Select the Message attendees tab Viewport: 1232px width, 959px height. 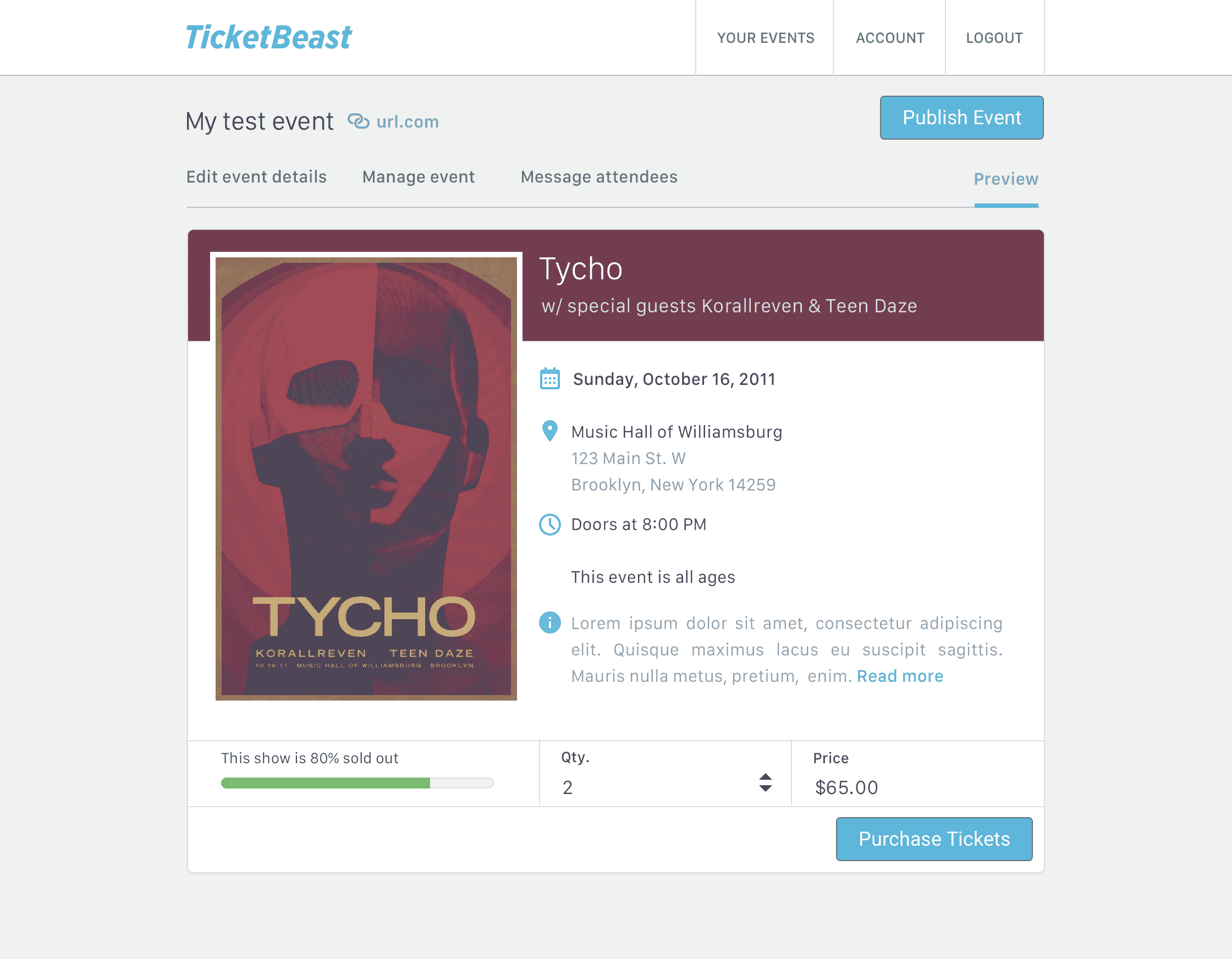(x=599, y=177)
